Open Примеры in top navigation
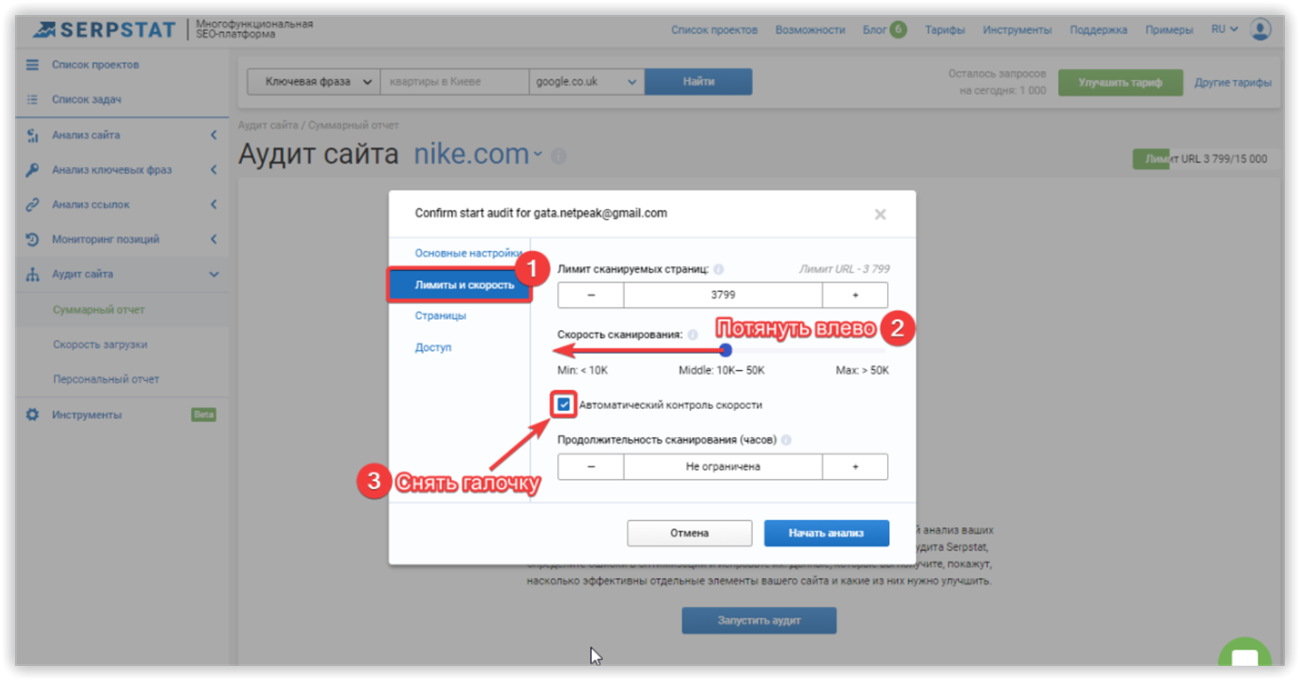The height and width of the screenshot is (681, 1300). 1169,30
